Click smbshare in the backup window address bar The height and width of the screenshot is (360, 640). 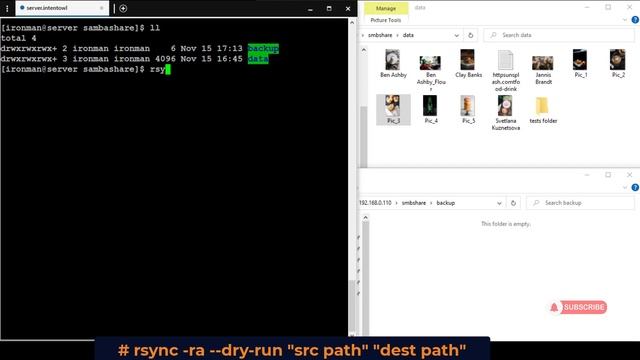(x=413, y=203)
